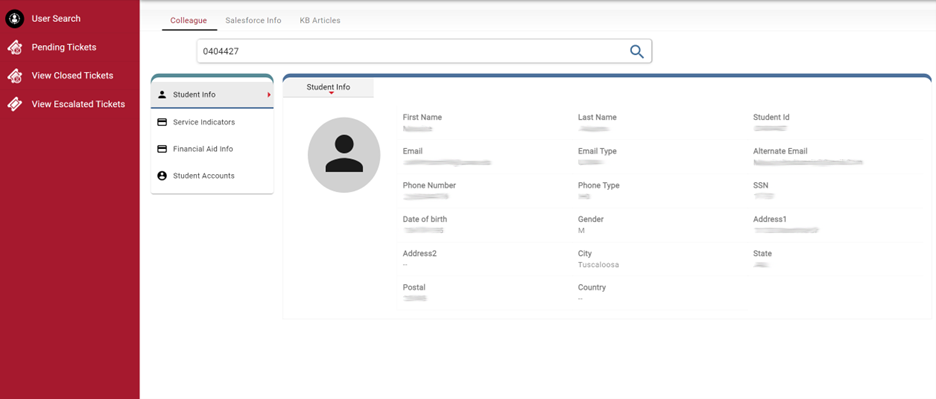Click the SSN label
Viewport: 936px width, 399px height.
click(x=760, y=186)
